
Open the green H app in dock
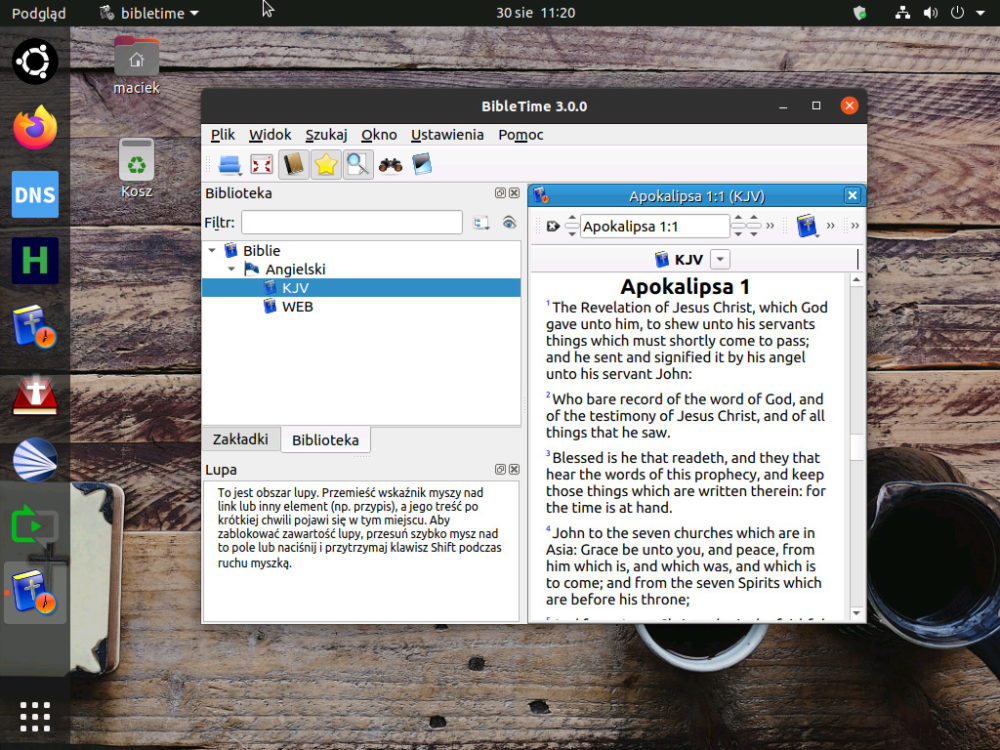click(35, 260)
